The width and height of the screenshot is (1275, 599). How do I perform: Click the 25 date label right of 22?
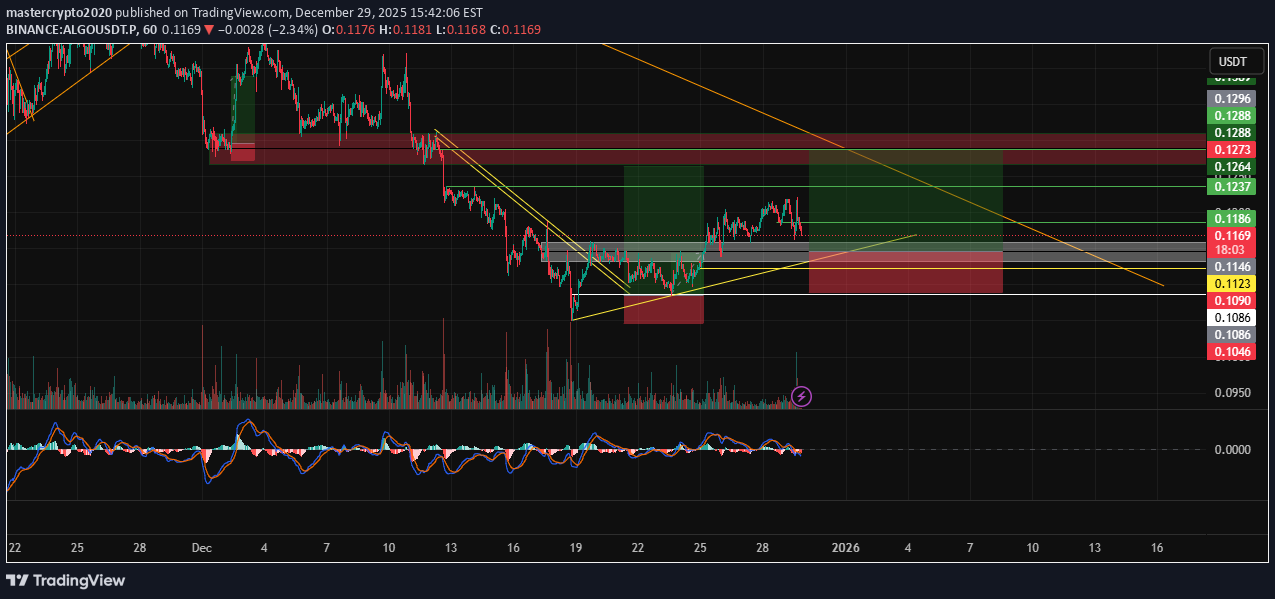point(700,548)
